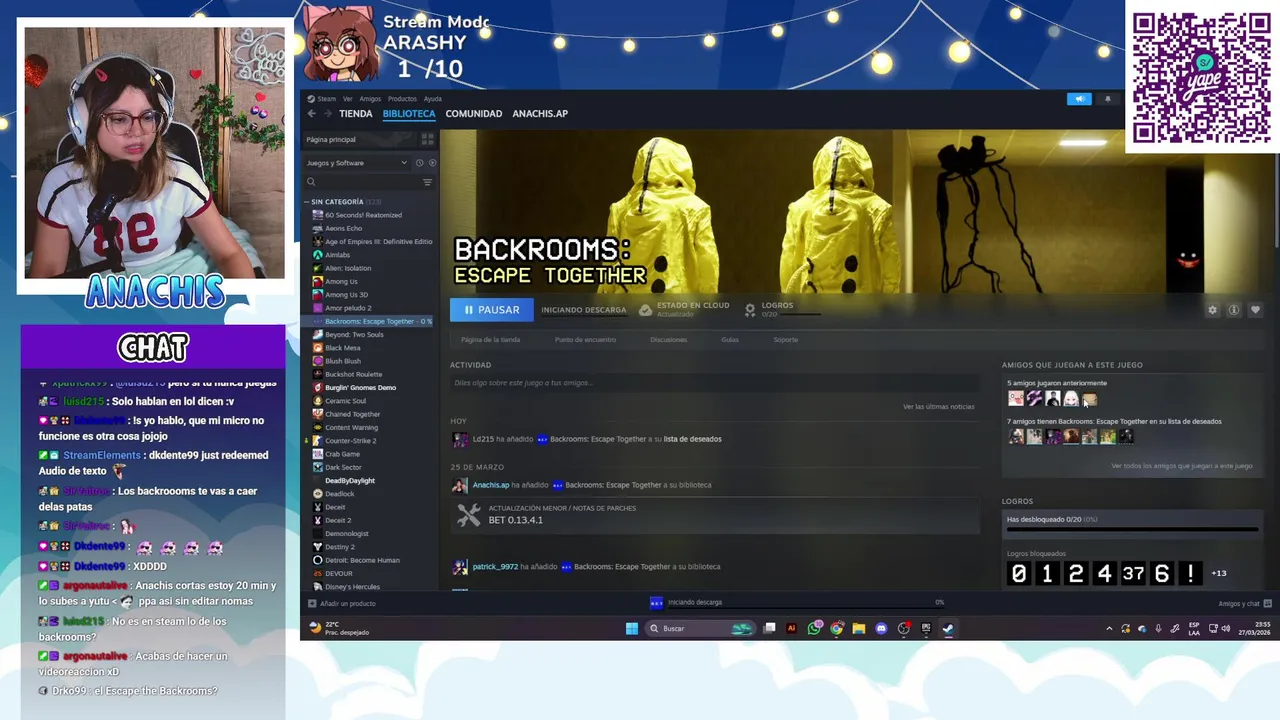Screen dimensions: 1280x720
Task: Show recent games via clock icon
Action: click(x=419, y=163)
